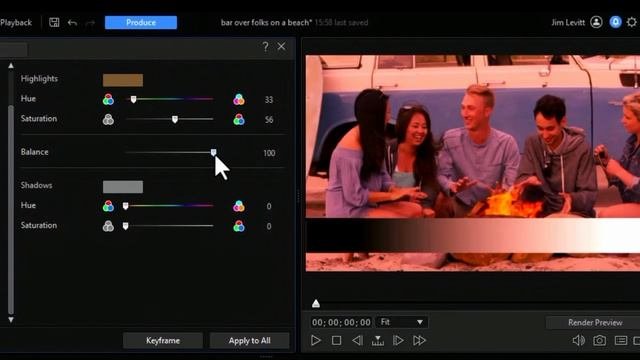Click the gray desaturate icon of Highlights Saturation
Viewport: 640px width, 360px height.
pyautogui.click(x=108, y=119)
